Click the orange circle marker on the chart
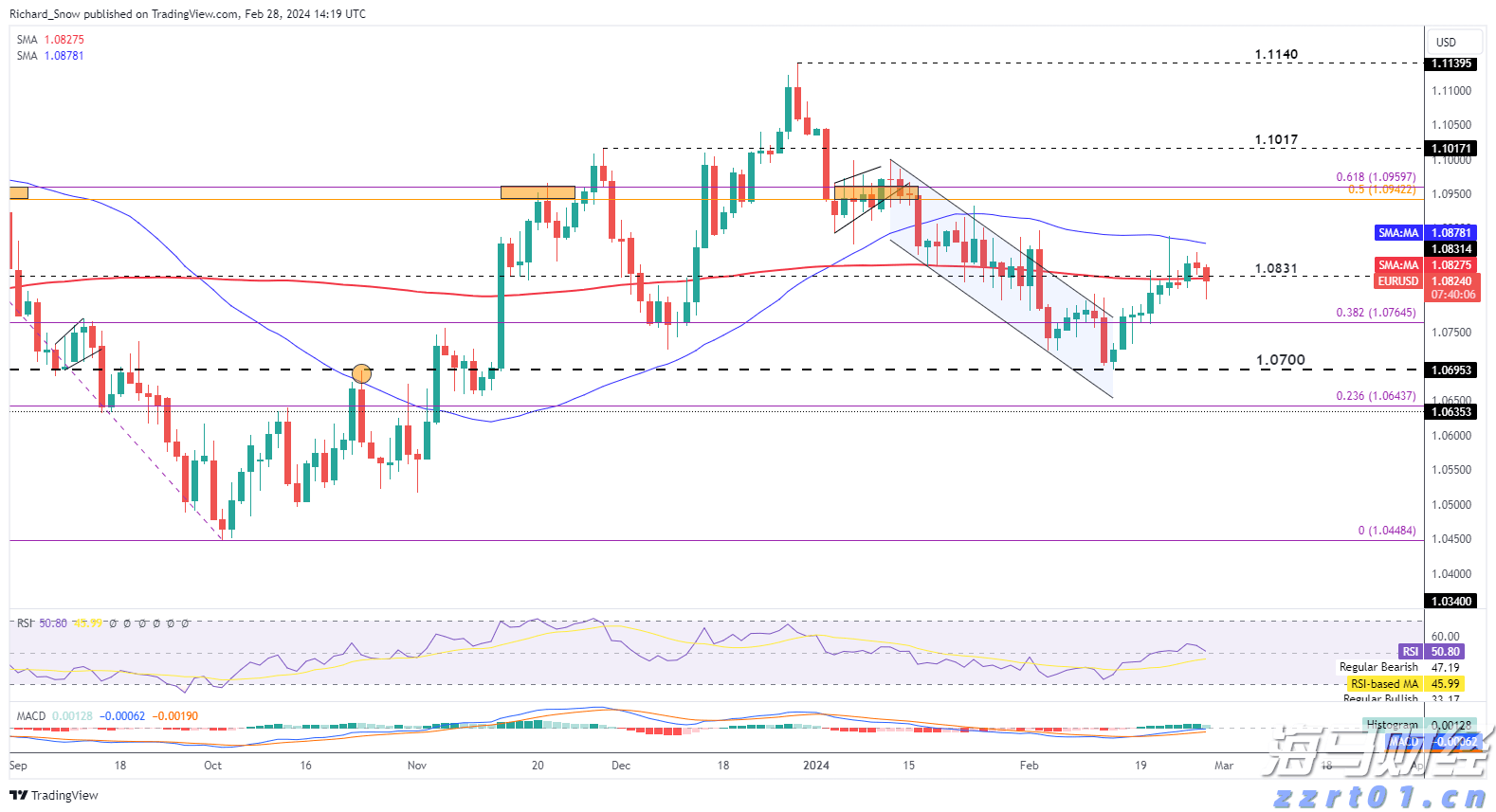This screenshot has width=1496, height=812. (x=361, y=374)
